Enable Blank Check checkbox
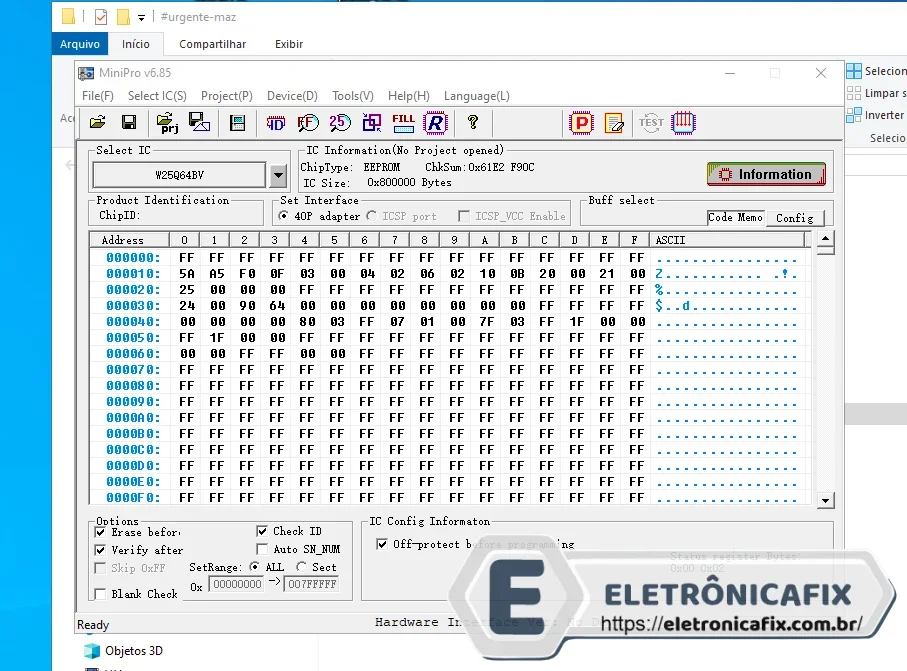 [100, 594]
